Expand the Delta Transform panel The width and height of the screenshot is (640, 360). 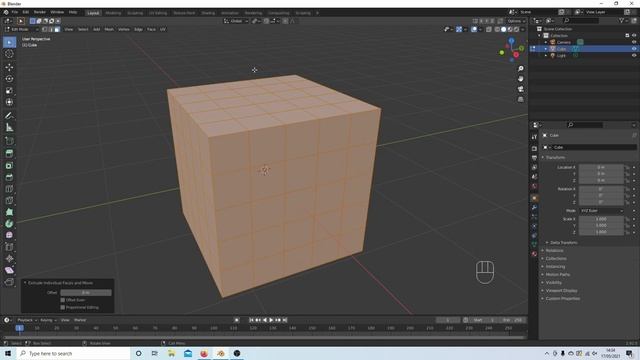[x=563, y=242]
